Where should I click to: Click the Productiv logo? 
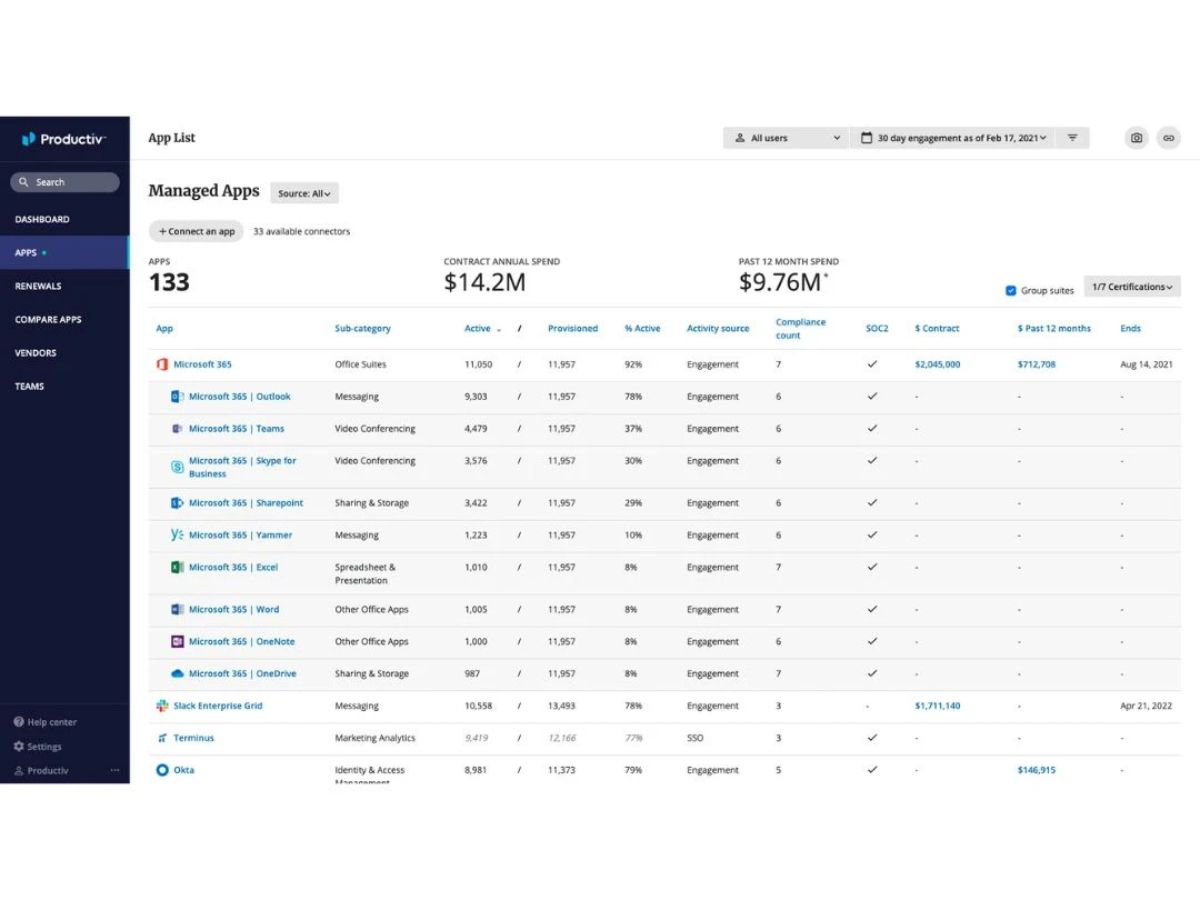(63, 139)
